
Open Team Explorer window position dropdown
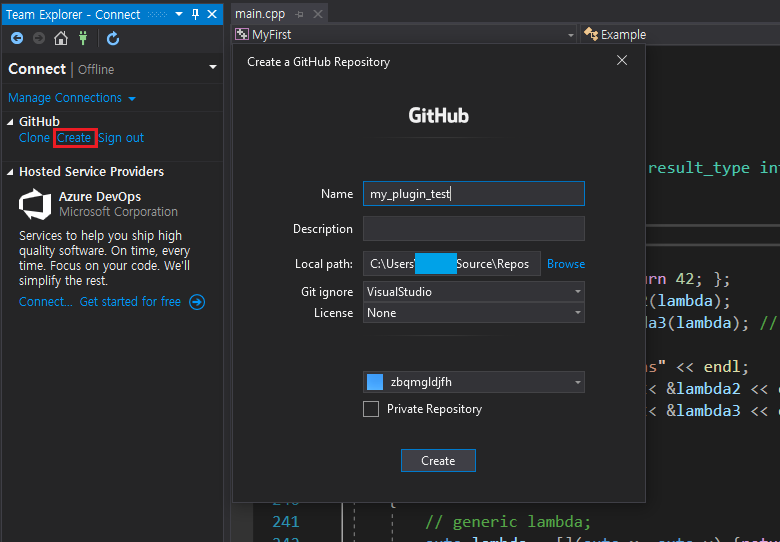click(179, 14)
